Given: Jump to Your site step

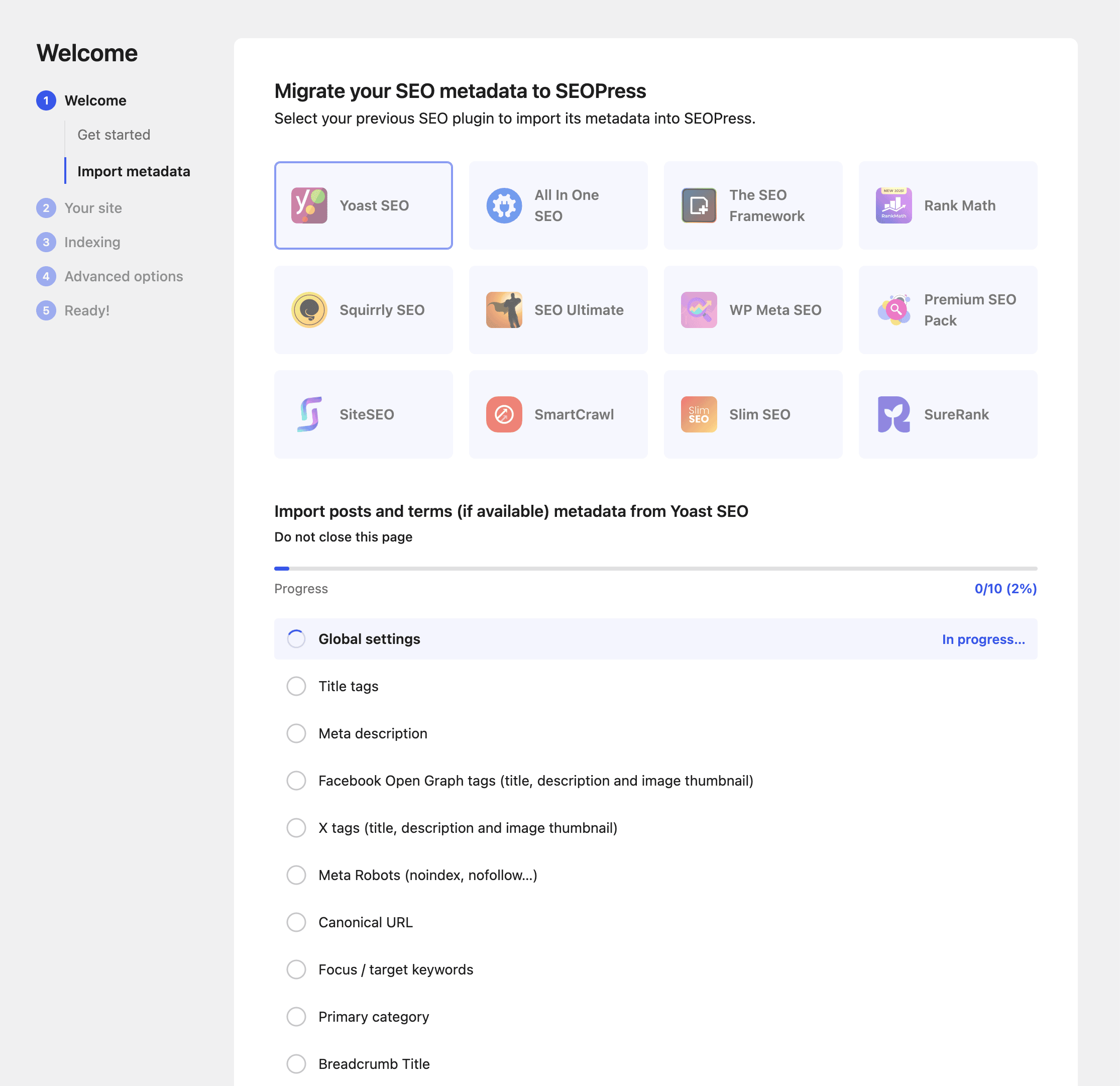Looking at the screenshot, I should tap(93, 208).
